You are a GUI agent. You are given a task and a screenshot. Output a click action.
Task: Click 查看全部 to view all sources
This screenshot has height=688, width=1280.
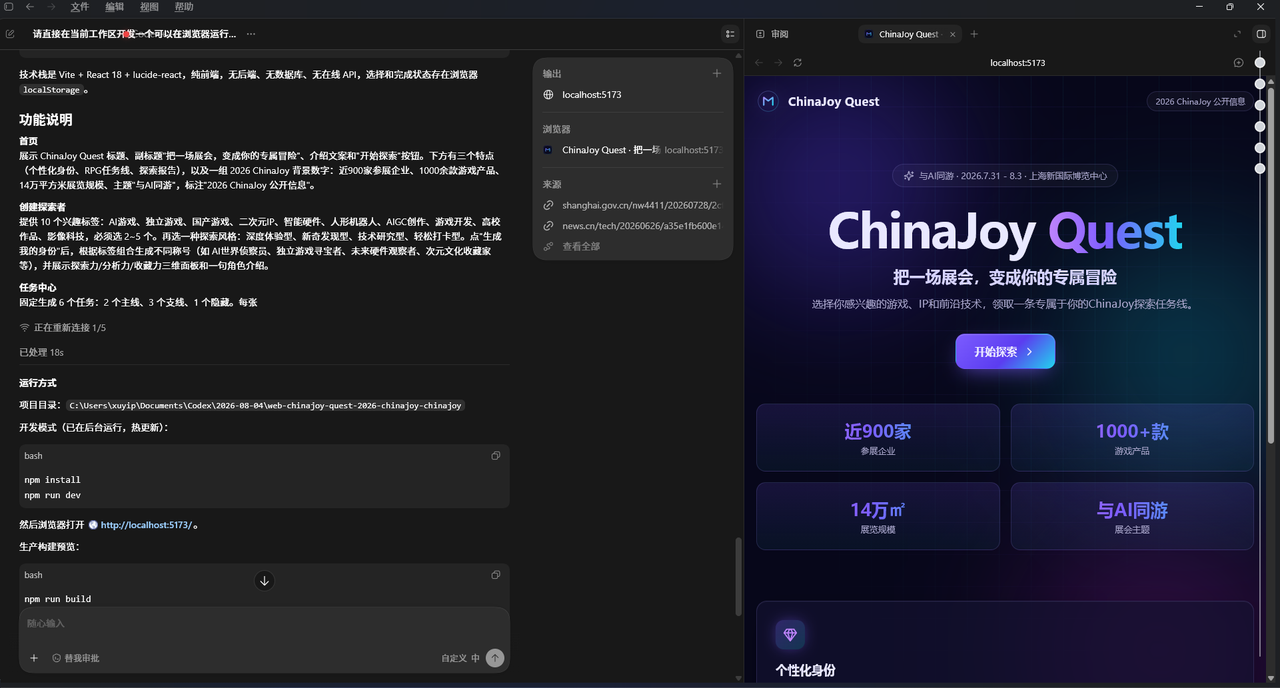581,246
